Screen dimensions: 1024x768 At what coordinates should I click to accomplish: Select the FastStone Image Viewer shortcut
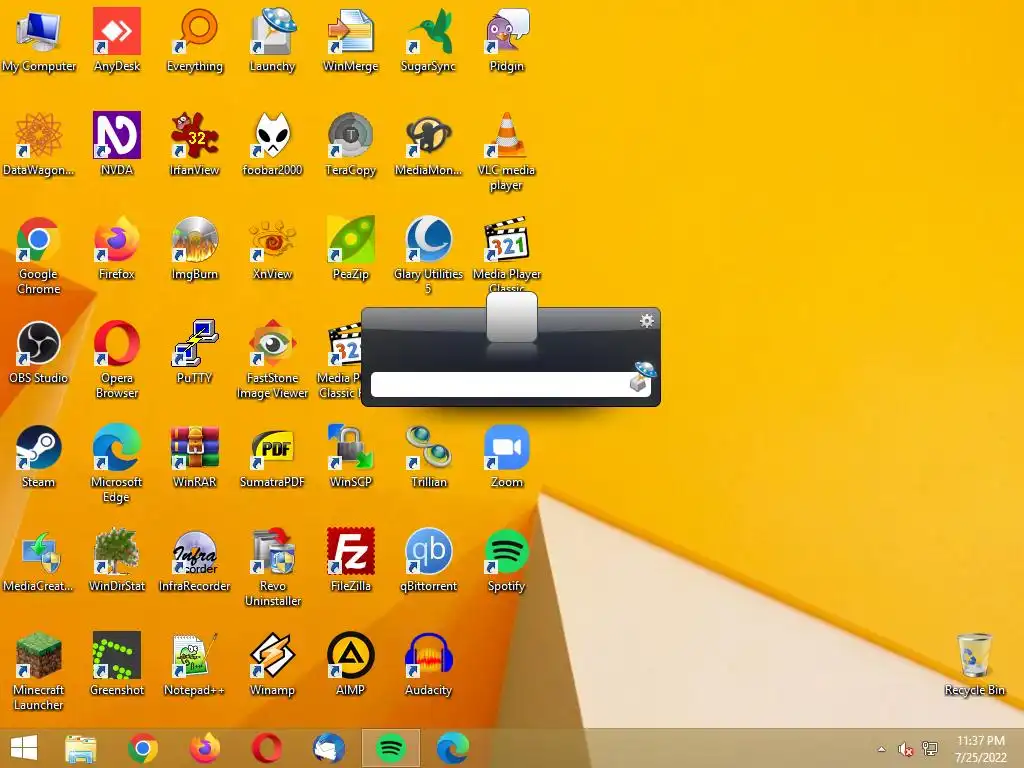(272, 359)
